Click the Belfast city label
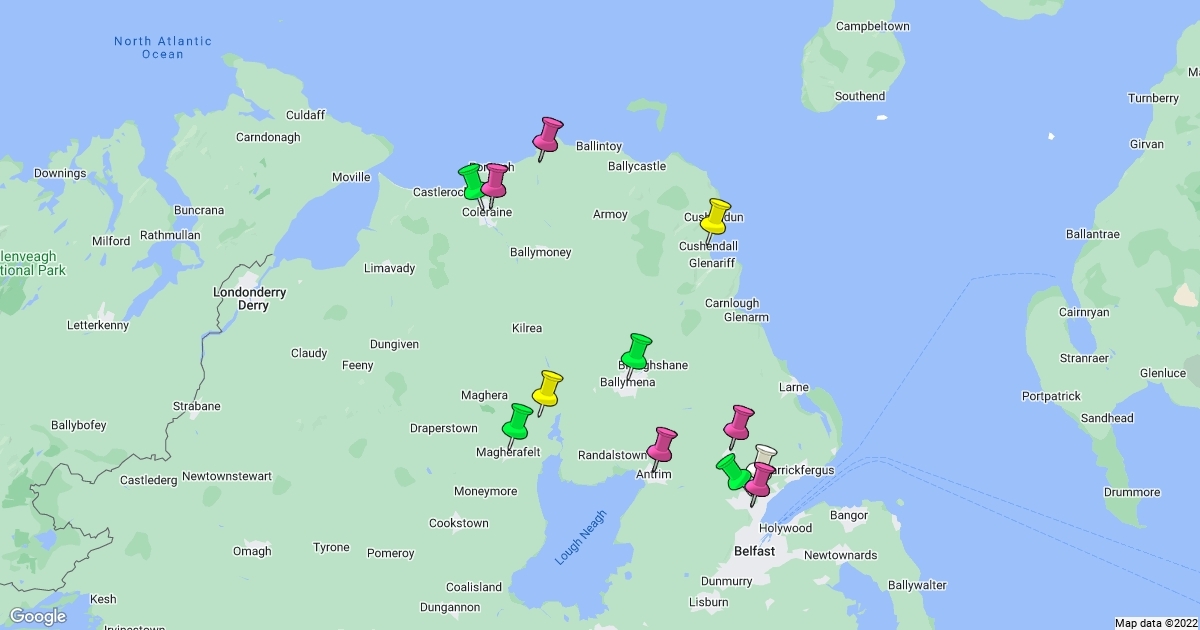This screenshot has width=1200, height=630. point(754,551)
